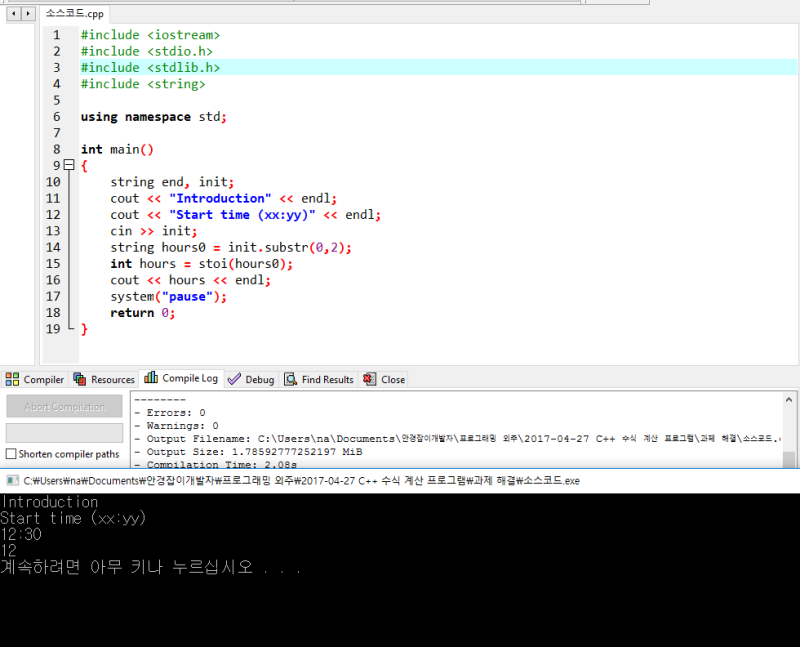Screen dimensions: 800x647
Task: Click the 'string end, init;' line
Action: [172, 182]
